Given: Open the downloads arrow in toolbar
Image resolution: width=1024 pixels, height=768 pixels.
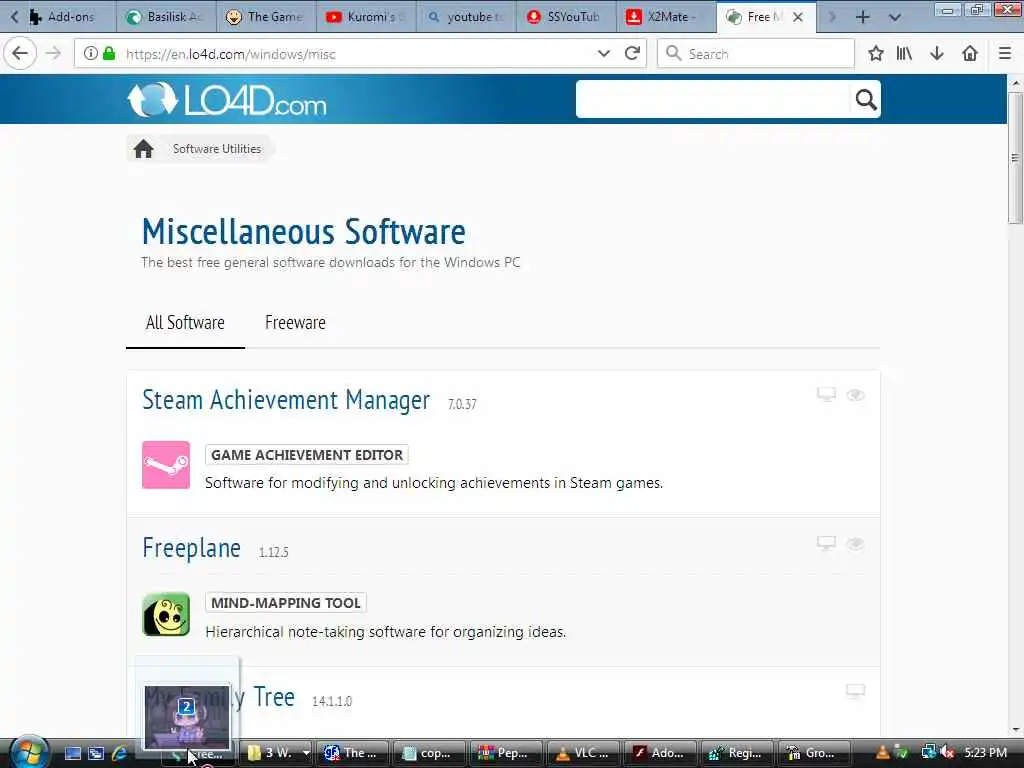Looking at the screenshot, I should pos(937,54).
